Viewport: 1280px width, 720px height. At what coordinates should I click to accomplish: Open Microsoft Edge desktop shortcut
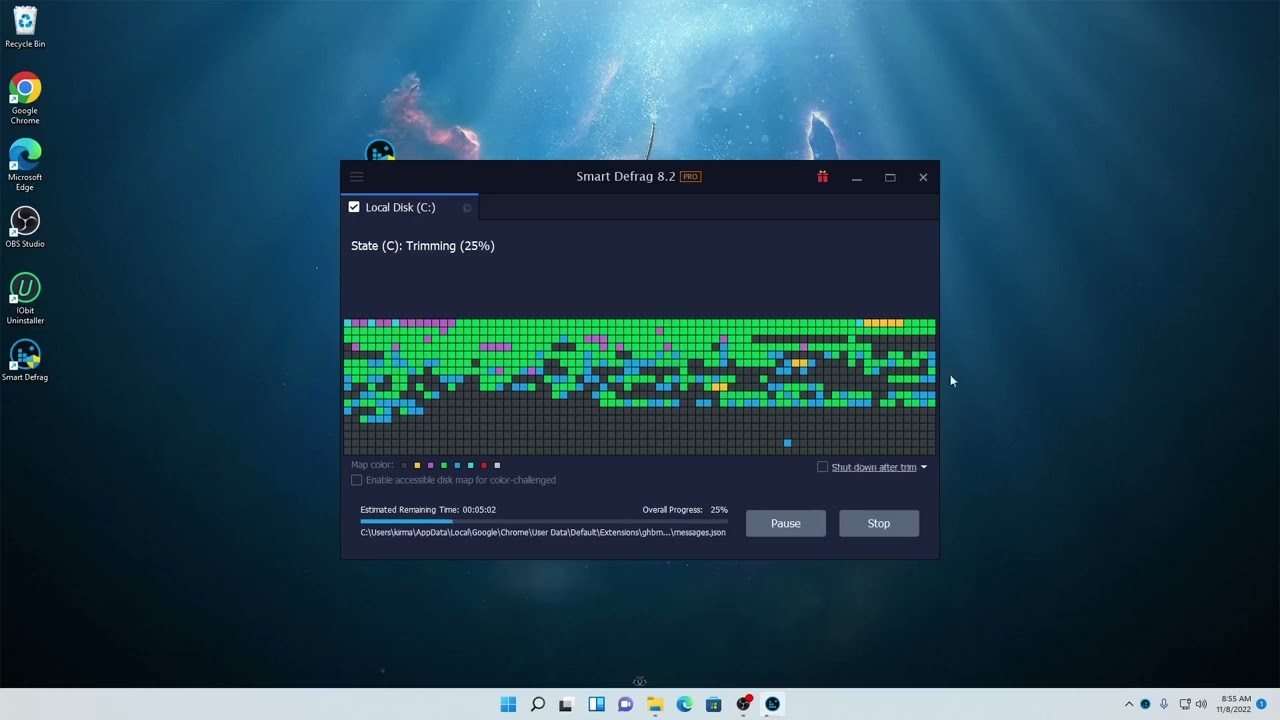pyautogui.click(x=25, y=165)
